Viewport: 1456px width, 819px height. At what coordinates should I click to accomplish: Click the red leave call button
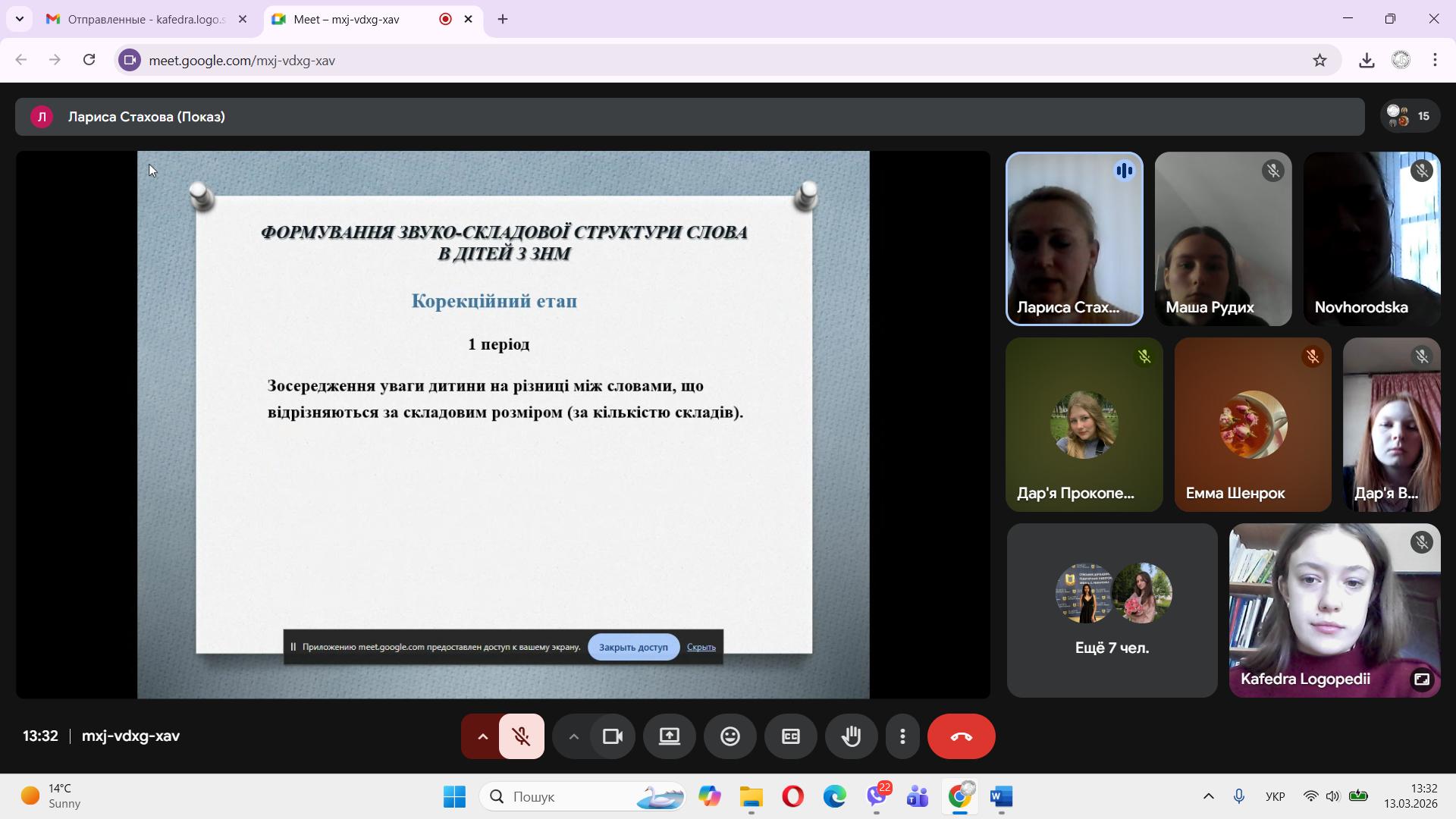click(961, 736)
